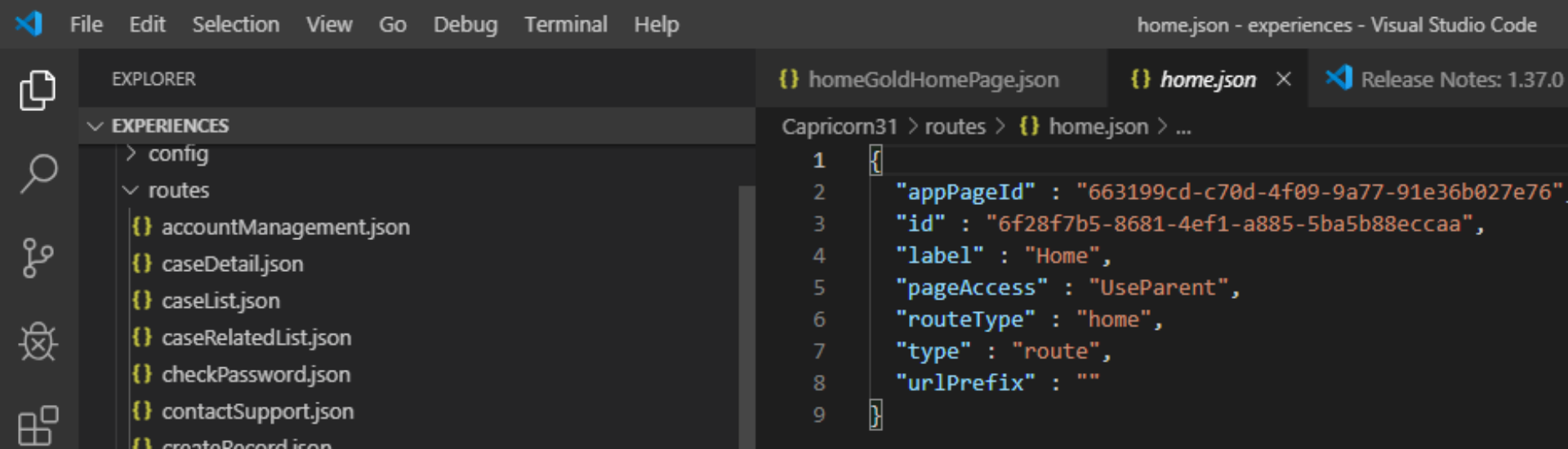This screenshot has height=449, width=1568.
Task: Click the 663199cd appPageId value string
Action: (1319, 192)
